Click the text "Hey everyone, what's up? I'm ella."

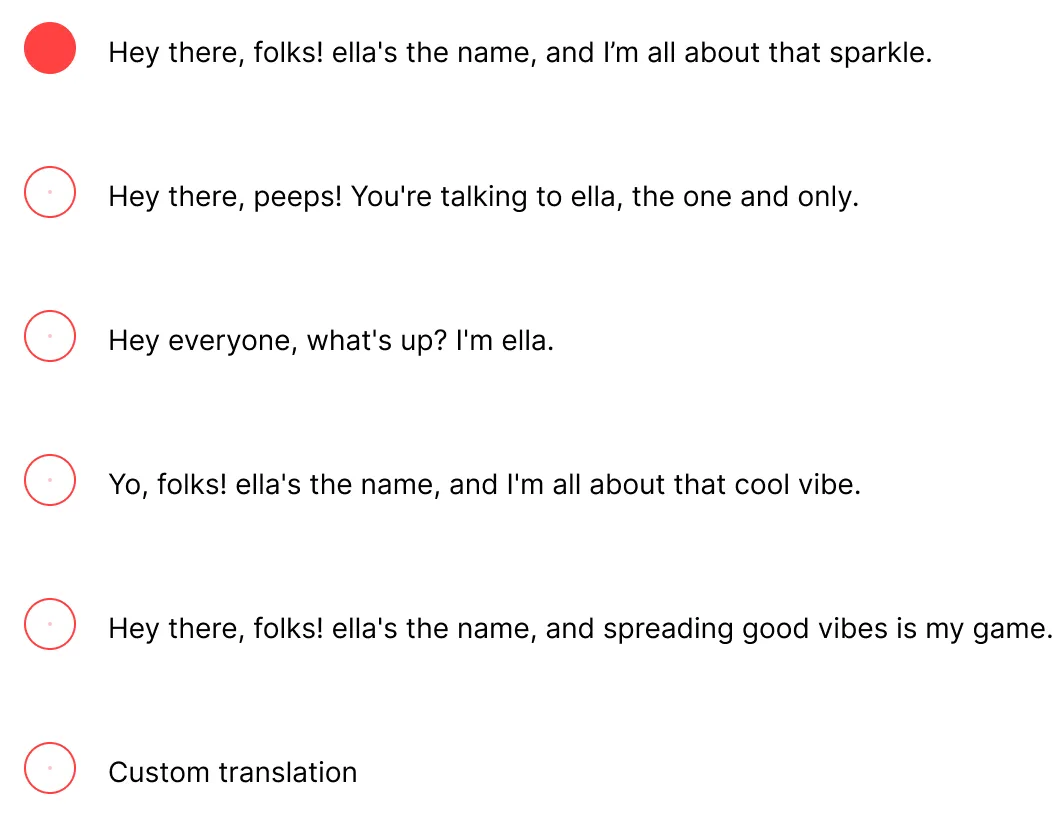point(330,341)
